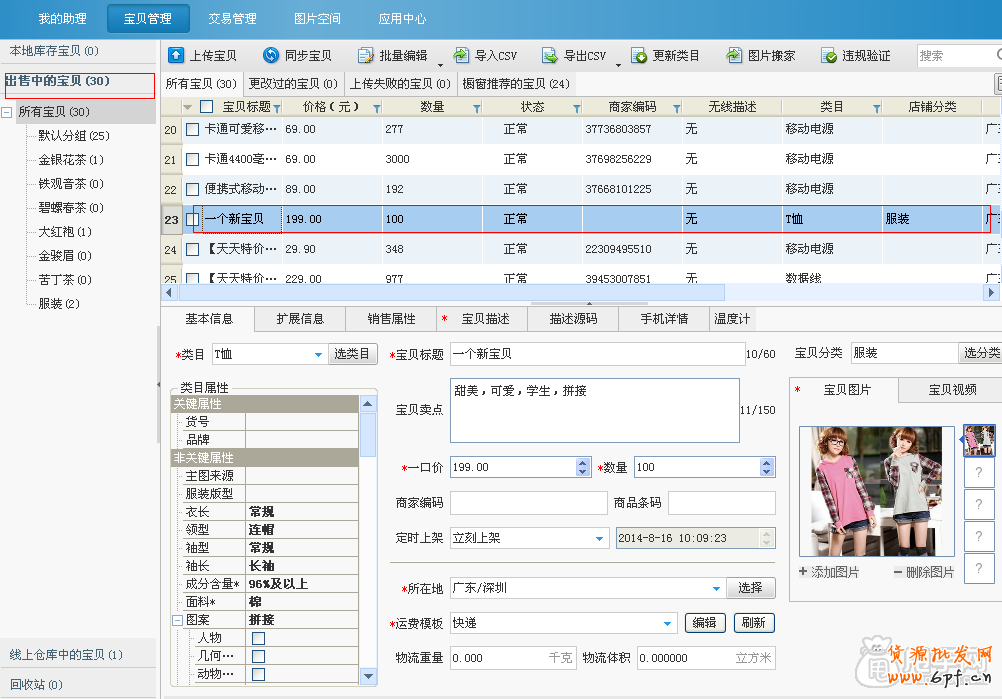Collapse the 所有宝贝 tree node
Image resolution: width=1002 pixels, height=699 pixels.
[x=8, y=113]
